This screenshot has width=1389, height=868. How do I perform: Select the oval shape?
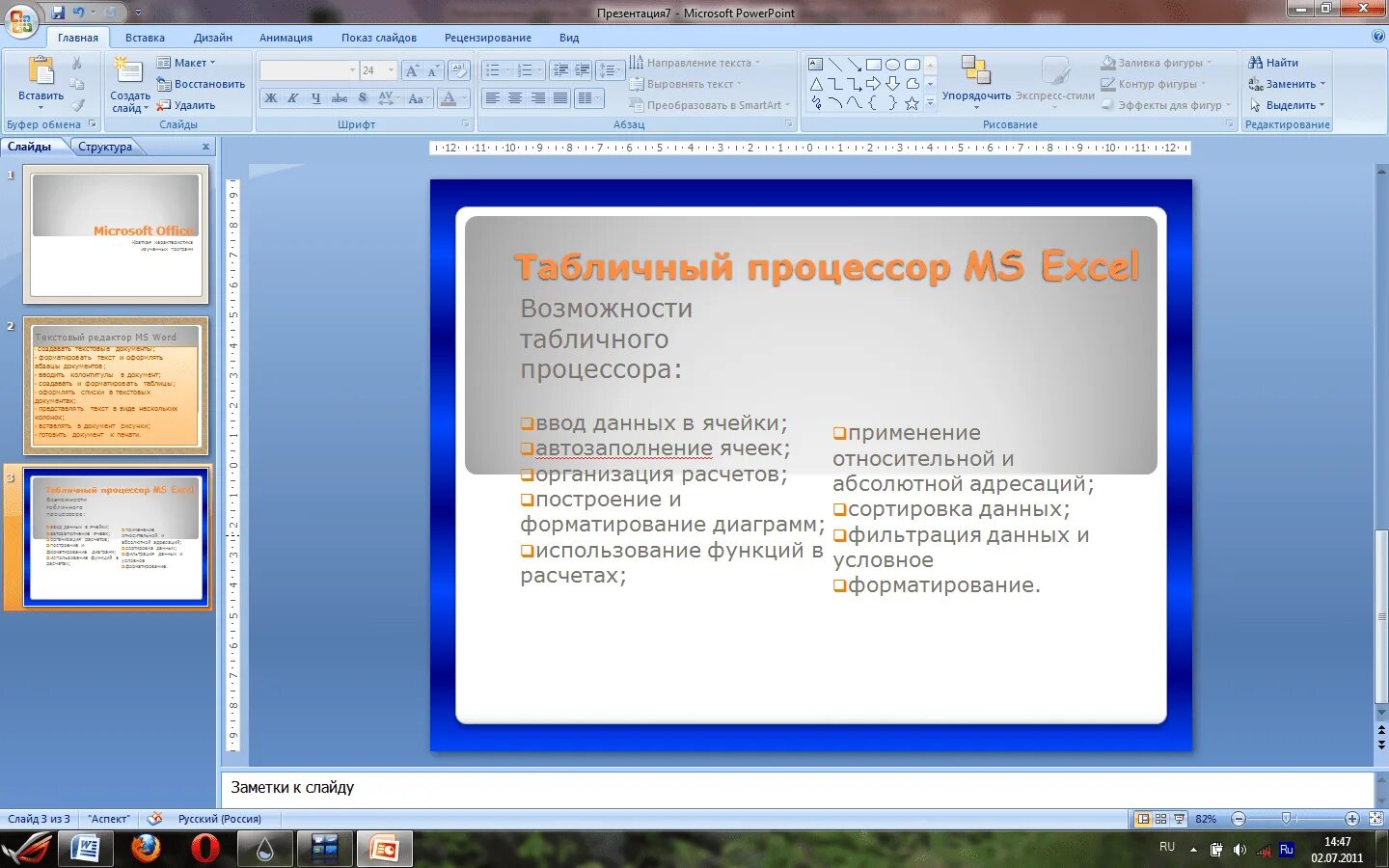click(893, 65)
